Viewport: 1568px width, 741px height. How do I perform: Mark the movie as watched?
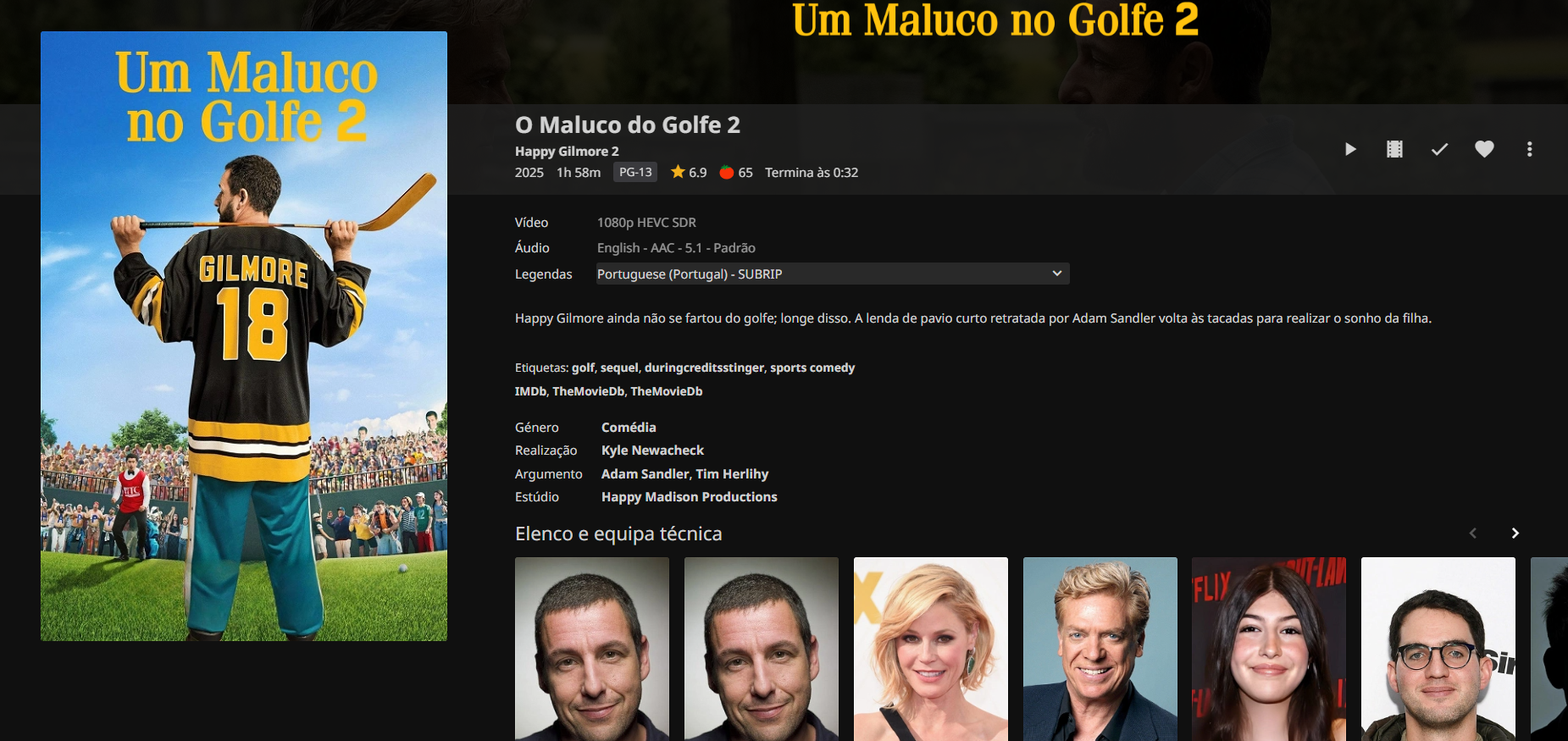tap(1439, 149)
